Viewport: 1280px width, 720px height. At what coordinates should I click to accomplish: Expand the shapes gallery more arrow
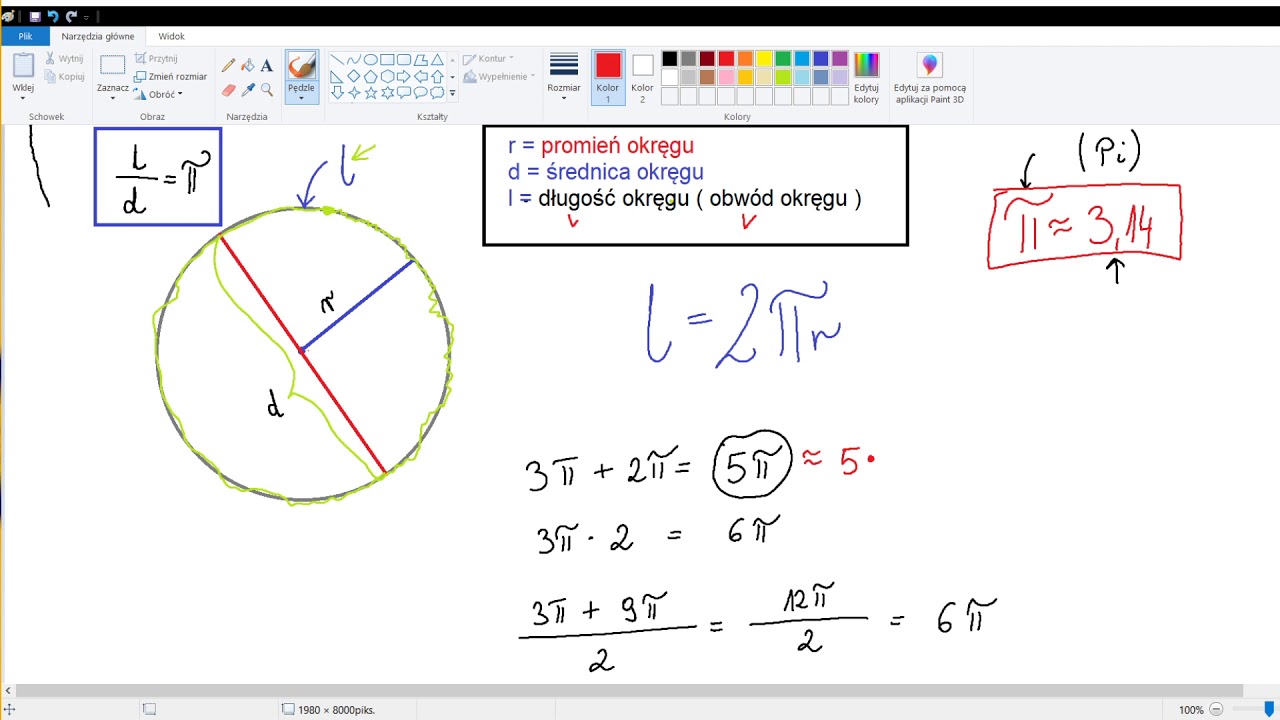[x=452, y=93]
